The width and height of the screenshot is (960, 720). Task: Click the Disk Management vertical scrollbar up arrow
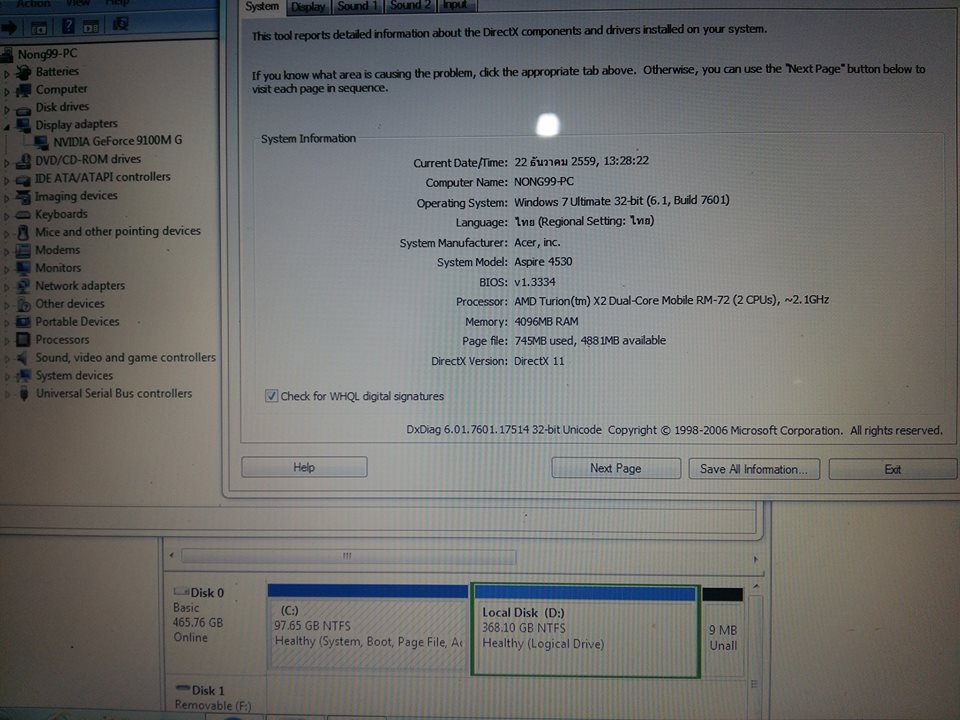tap(756, 587)
